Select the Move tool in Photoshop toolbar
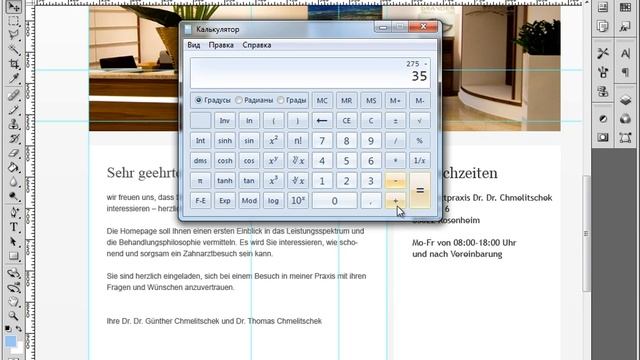This screenshot has height=360, width=640. point(13,7)
